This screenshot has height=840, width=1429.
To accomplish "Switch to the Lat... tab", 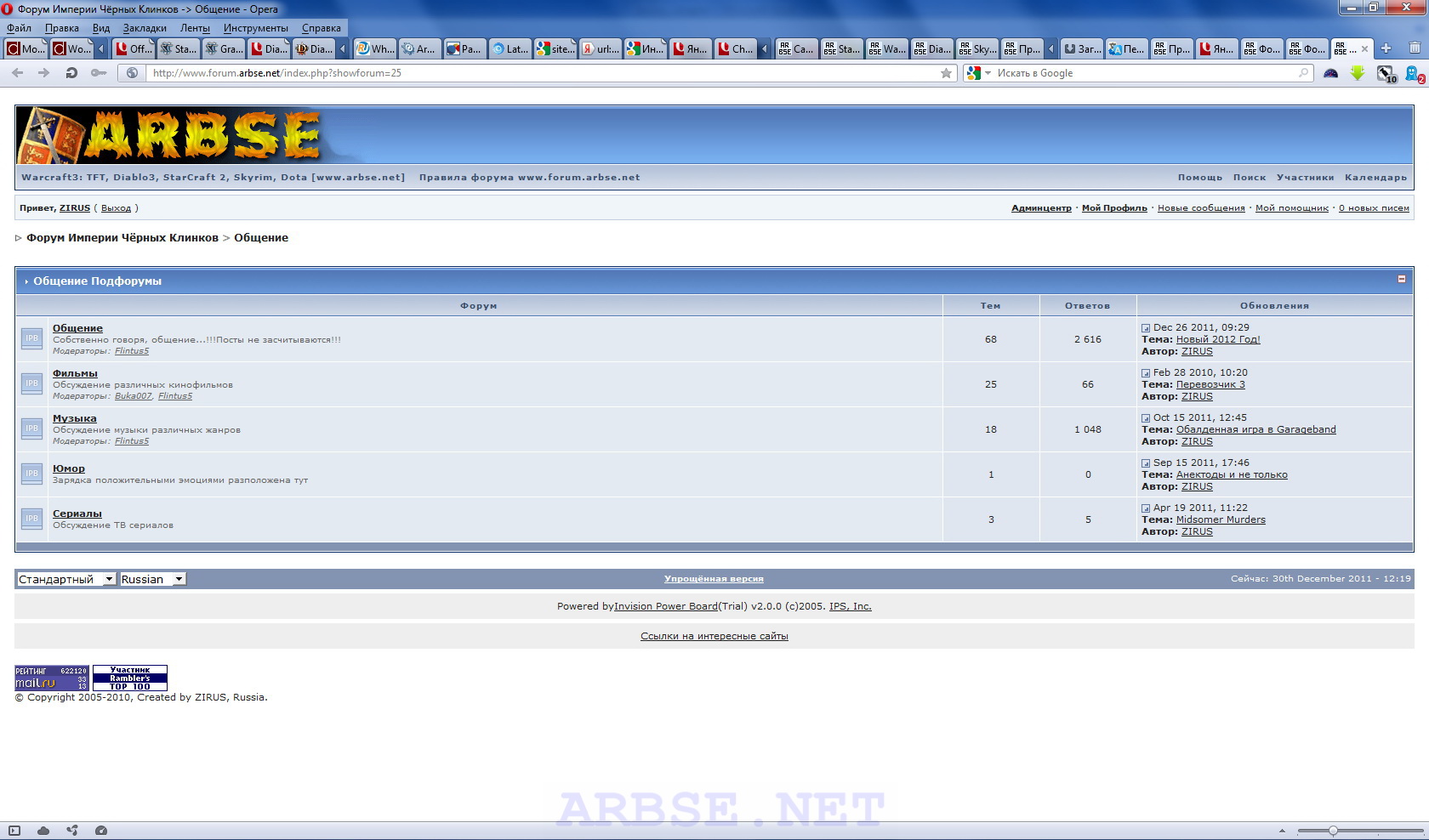I will 510,49.
